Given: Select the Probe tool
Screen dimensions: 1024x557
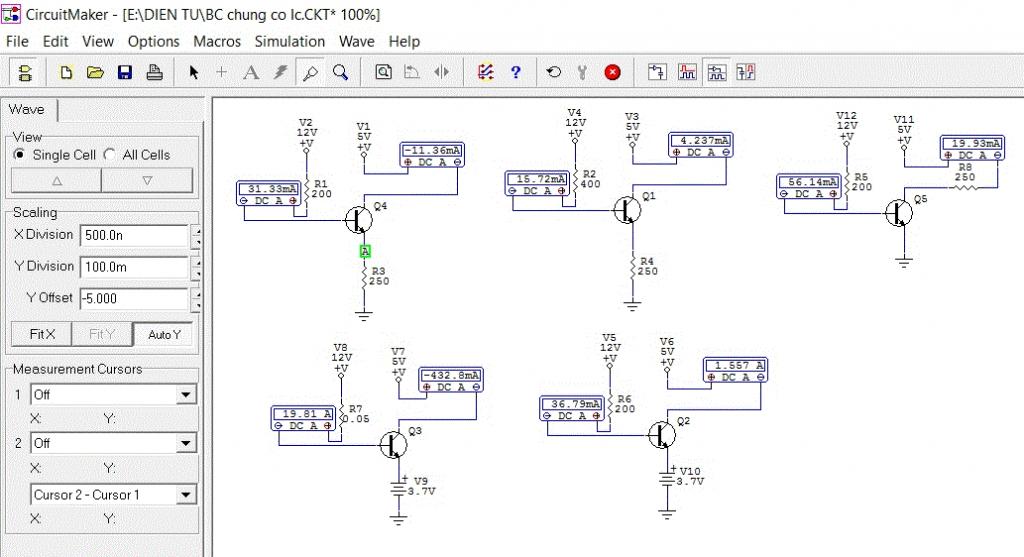Looking at the screenshot, I should point(310,72).
